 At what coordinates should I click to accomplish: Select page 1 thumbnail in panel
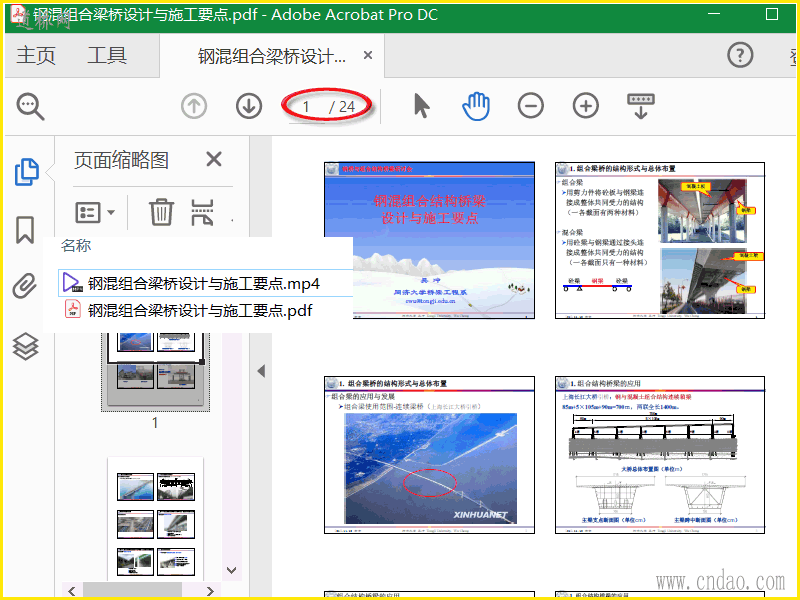click(156, 370)
